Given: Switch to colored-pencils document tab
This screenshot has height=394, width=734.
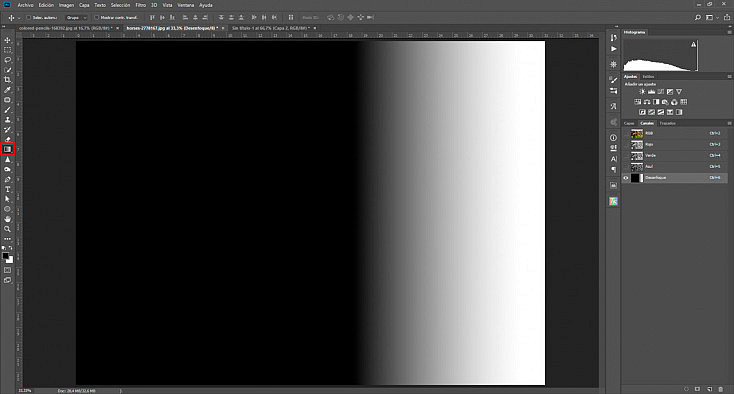Looking at the screenshot, I should pyautogui.click(x=66, y=28).
